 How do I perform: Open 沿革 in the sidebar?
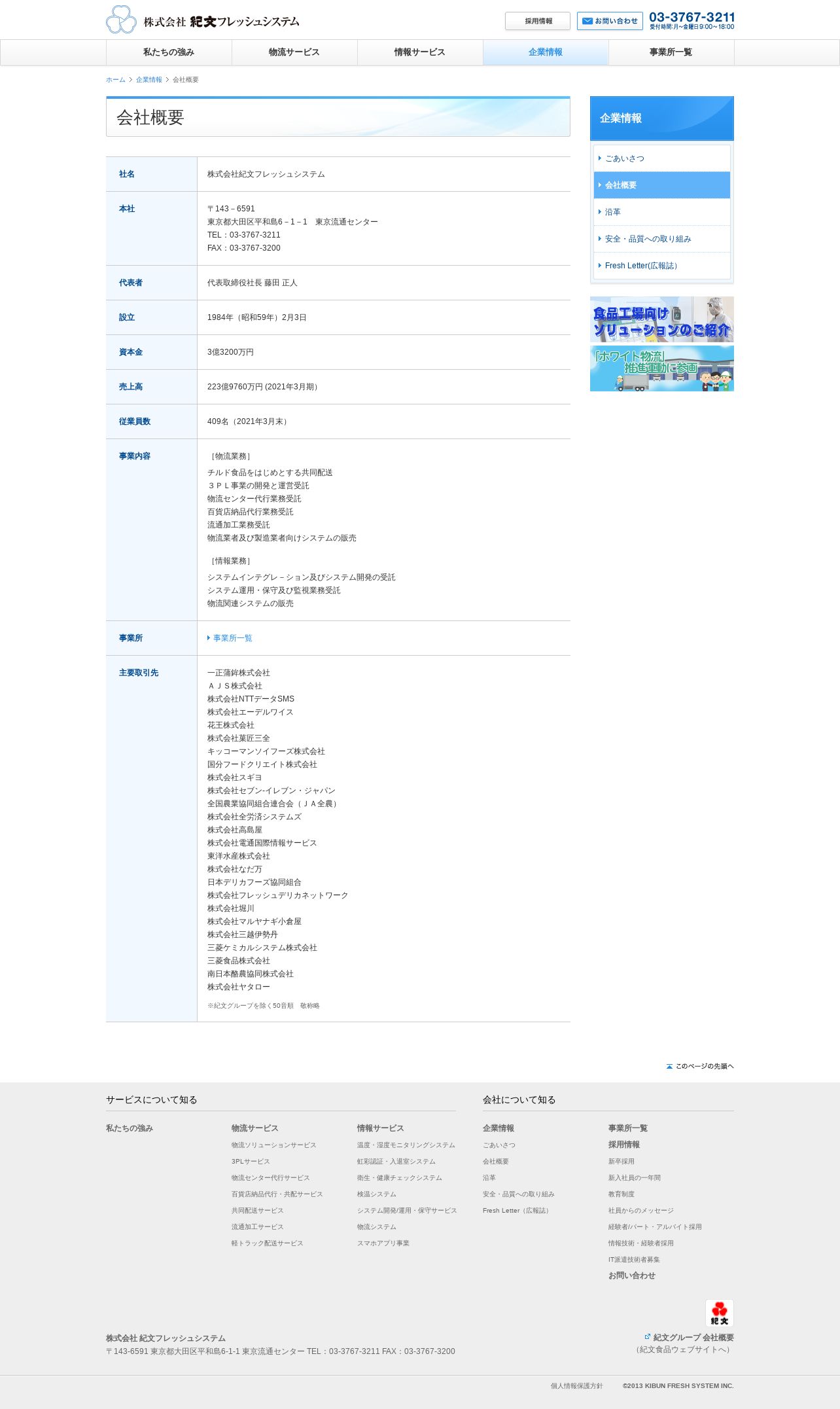click(x=662, y=212)
